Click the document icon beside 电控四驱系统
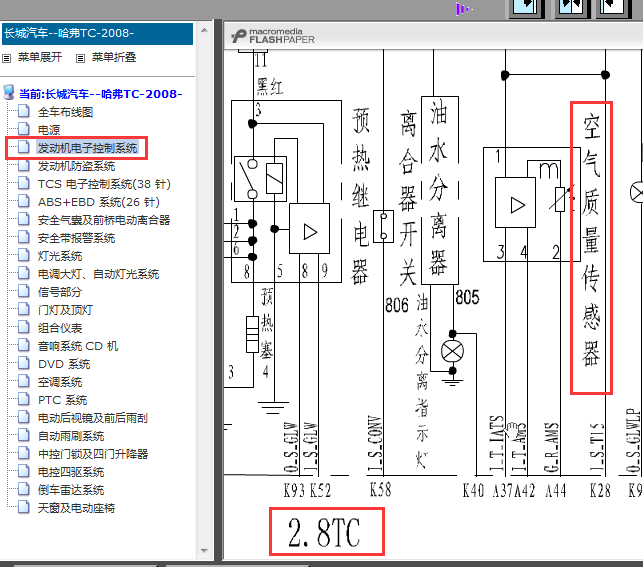Image resolution: width=643 pixels, height=567 pixels. (24, 472)
